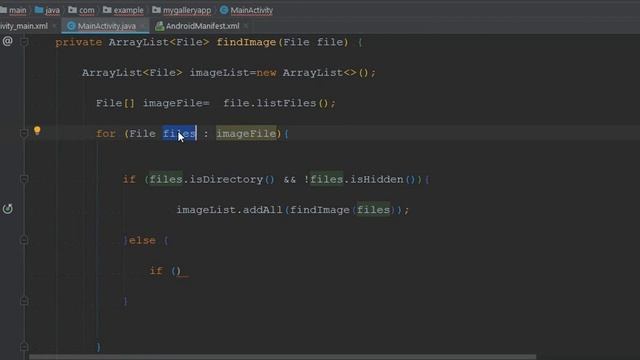Click the selected 'files' loop variable

[x=180, y=133]
